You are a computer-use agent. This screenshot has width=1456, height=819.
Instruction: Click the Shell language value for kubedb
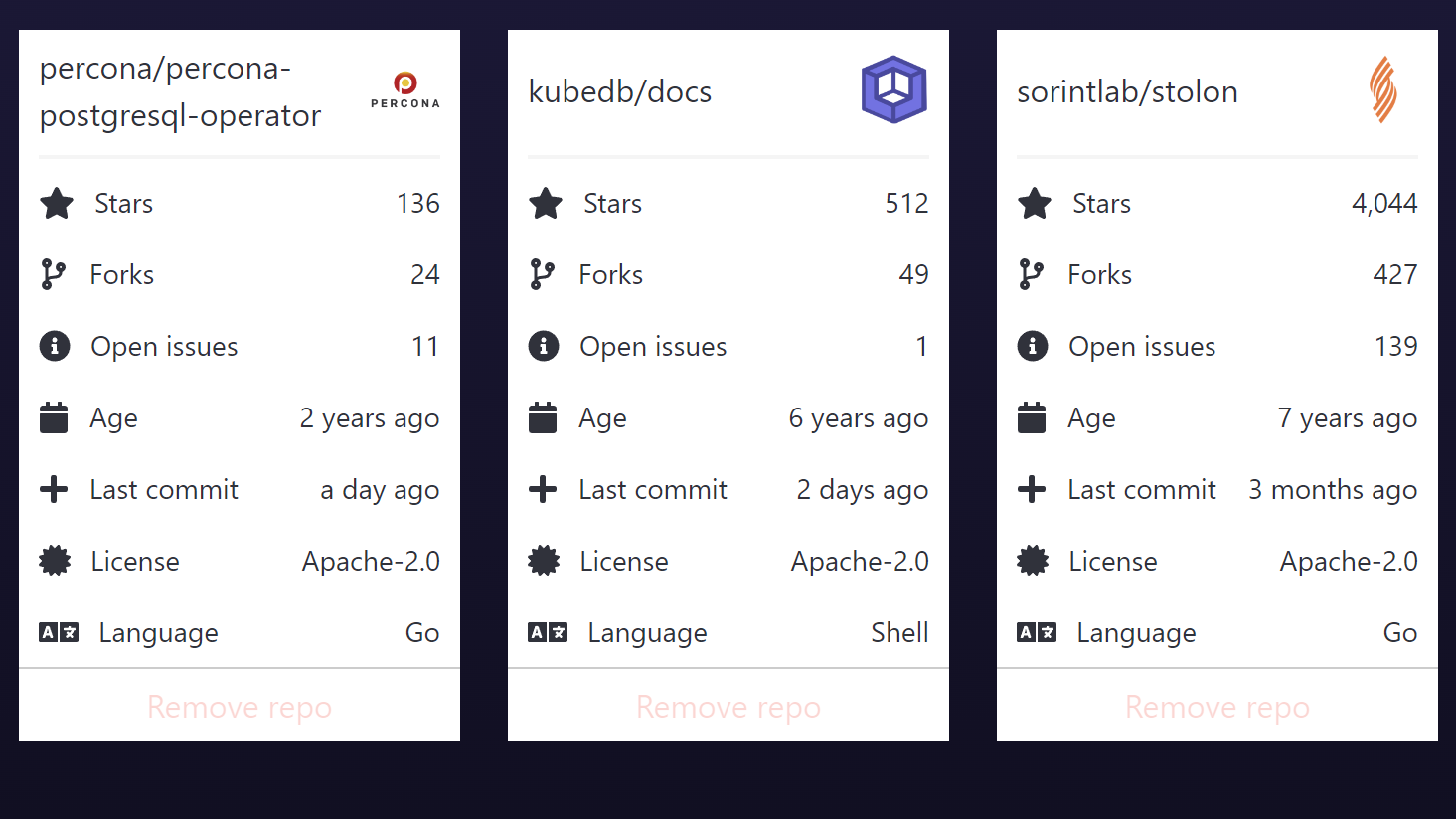click(899, 633)
